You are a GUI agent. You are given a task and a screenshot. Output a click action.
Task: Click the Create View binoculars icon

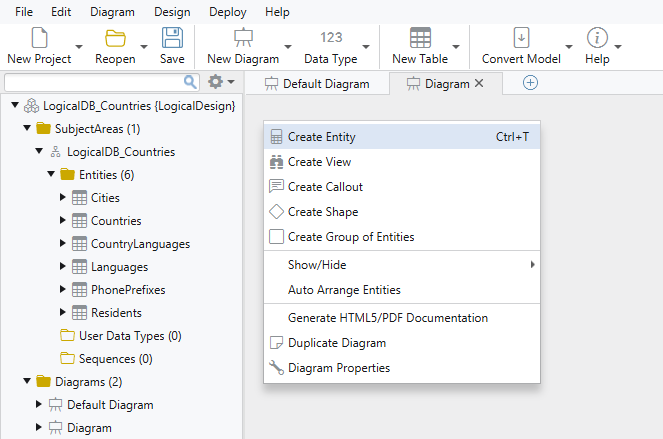click(x=276, y=162)
